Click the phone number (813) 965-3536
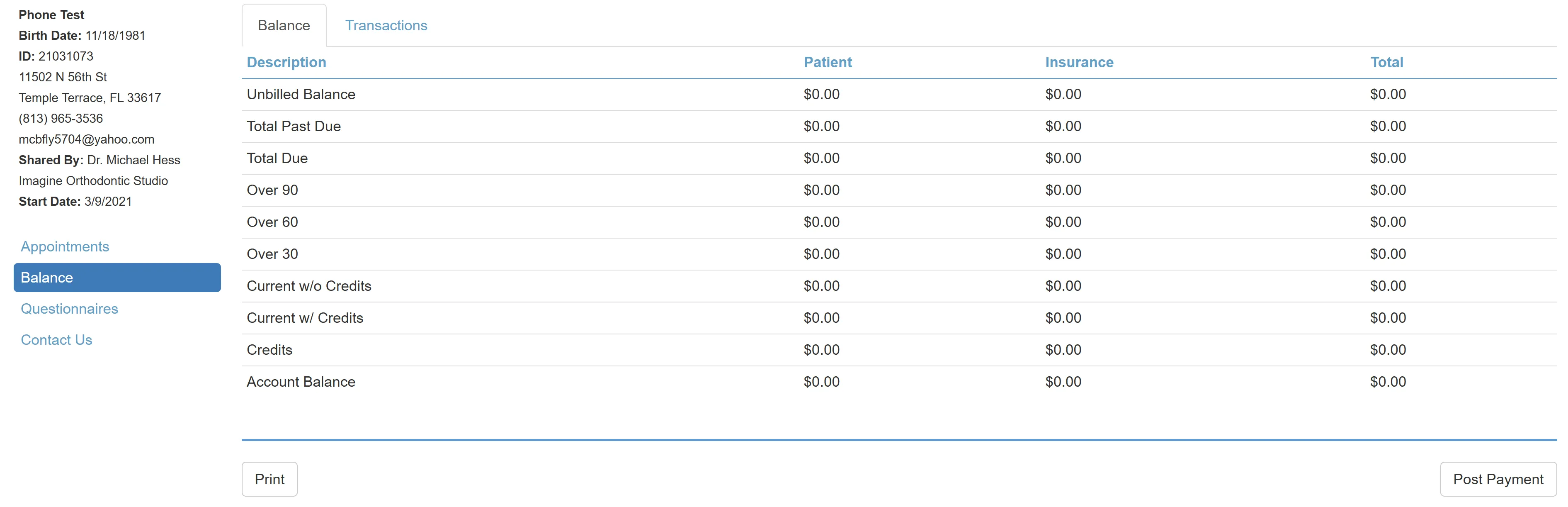 click(x=61, y=119)
